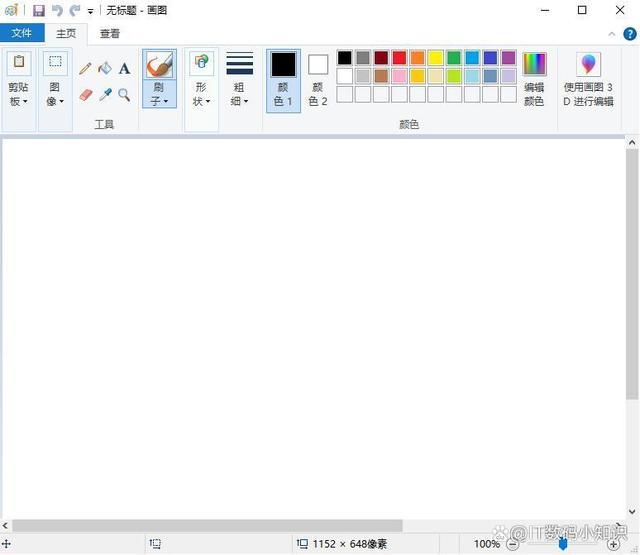
Task: Select Color 1 (颜色 1) button
Action: [283, 80]
